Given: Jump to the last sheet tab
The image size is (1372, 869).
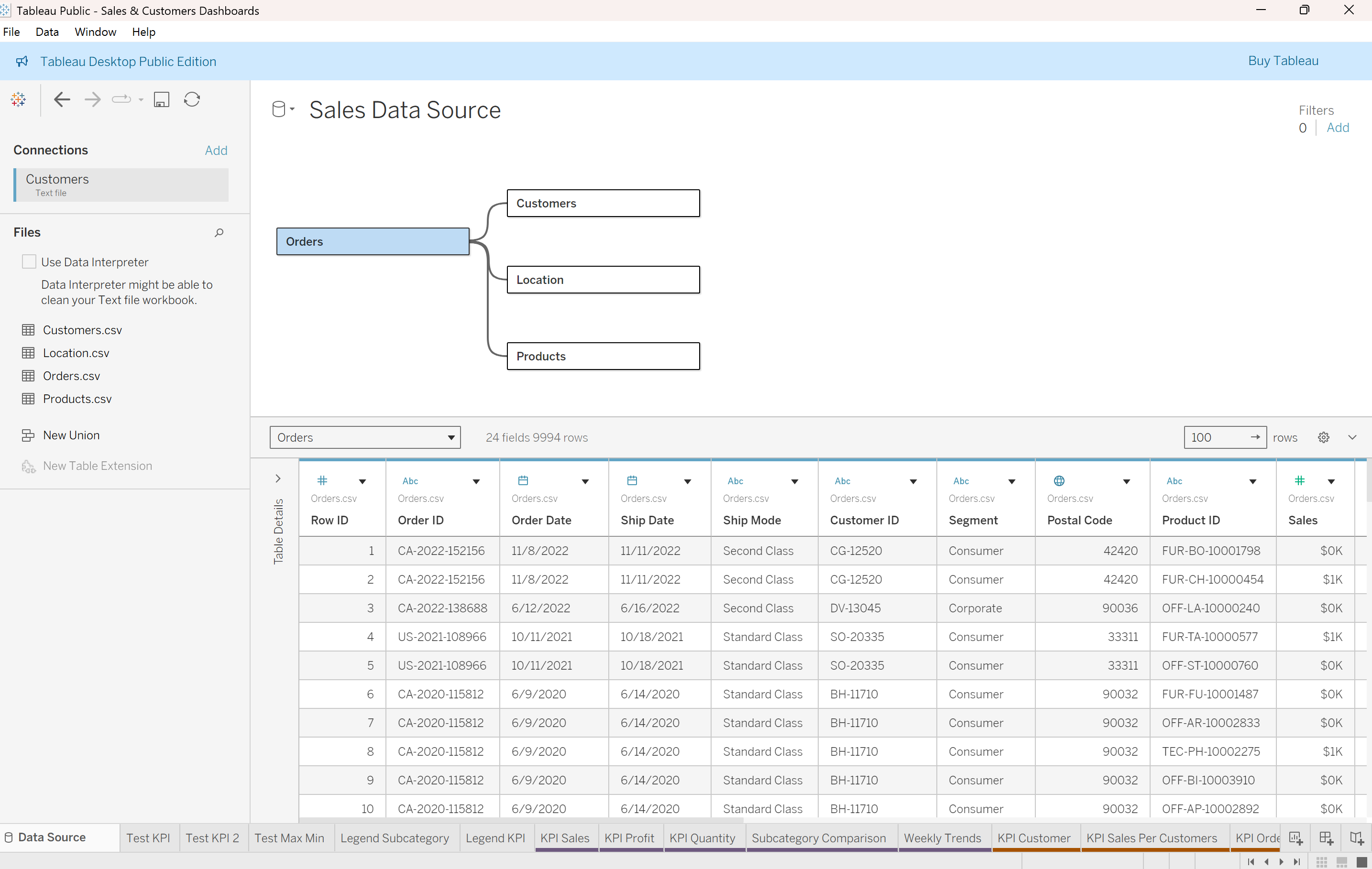Looking at the screenshot, I should click(x=1297, y=862).
